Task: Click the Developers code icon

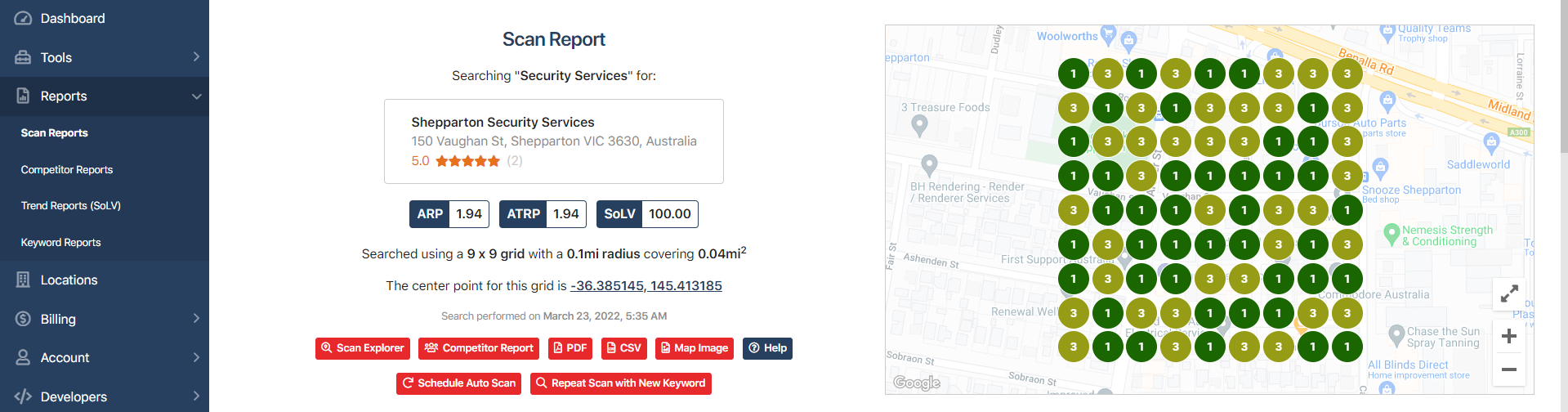Action: pyautogui.click(x=23, y=396)
